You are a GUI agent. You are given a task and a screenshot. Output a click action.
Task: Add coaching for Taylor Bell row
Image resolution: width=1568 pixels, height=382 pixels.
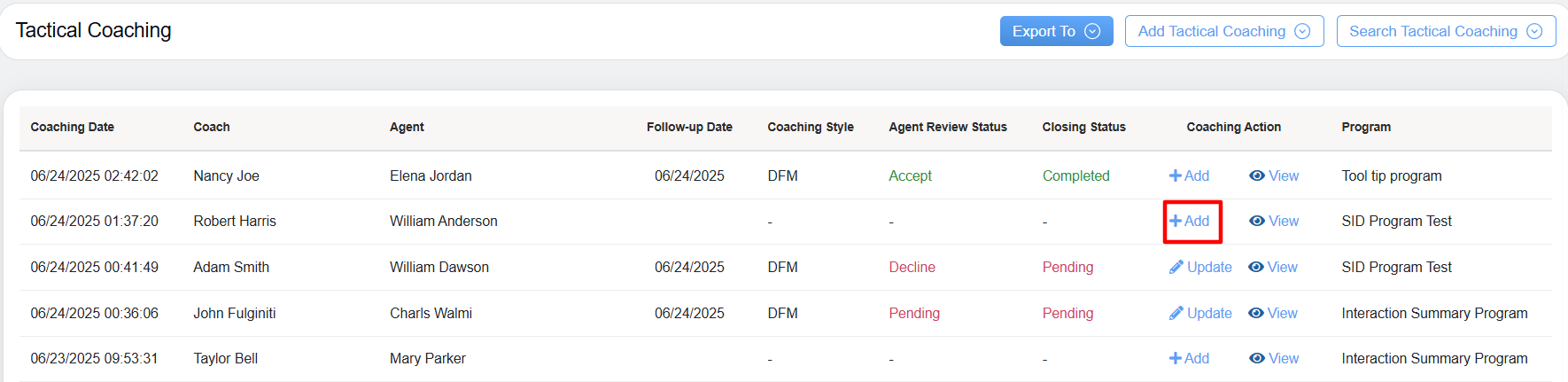1189,358
